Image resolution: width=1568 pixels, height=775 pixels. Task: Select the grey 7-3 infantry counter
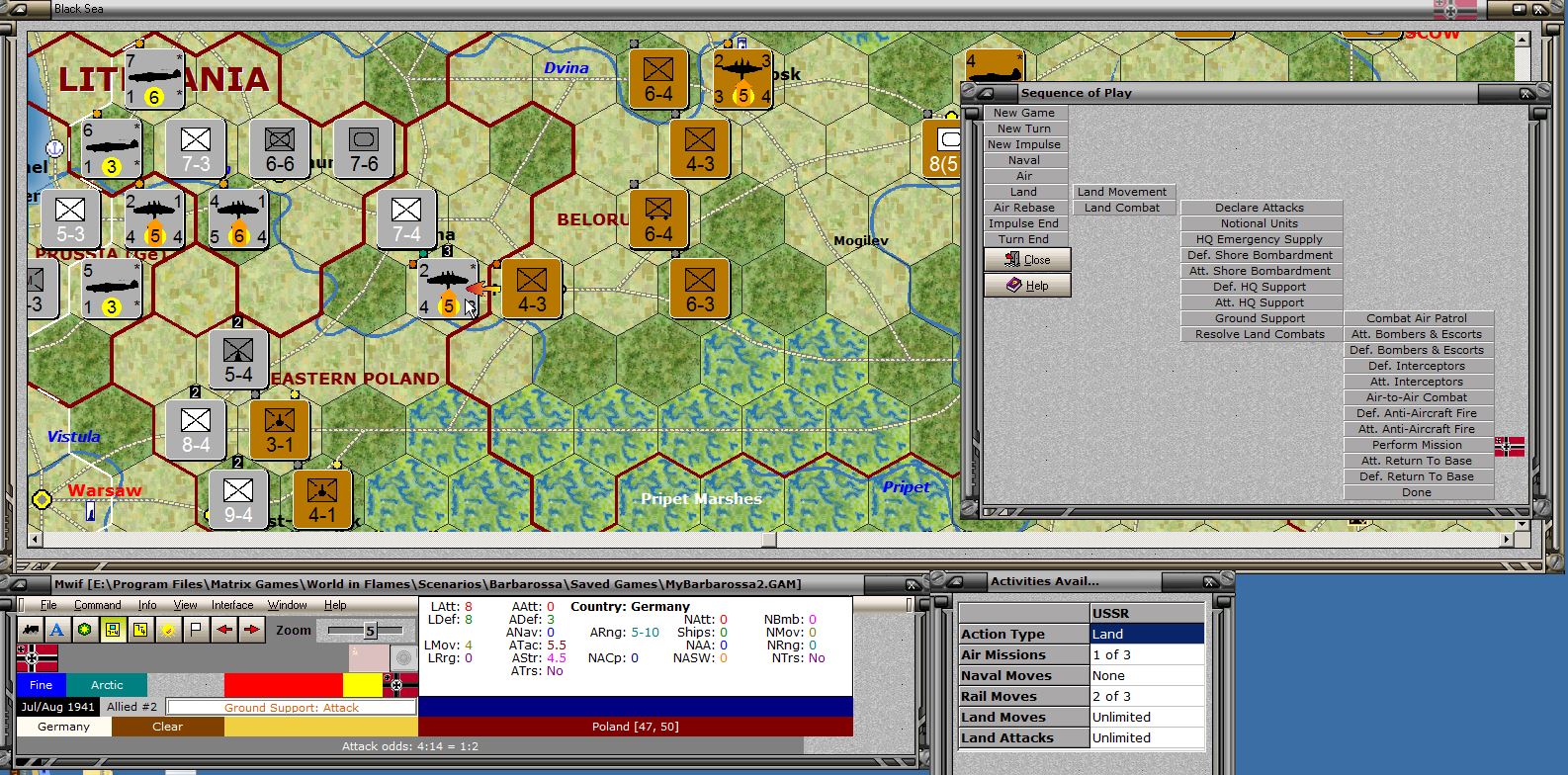(195, 148)
